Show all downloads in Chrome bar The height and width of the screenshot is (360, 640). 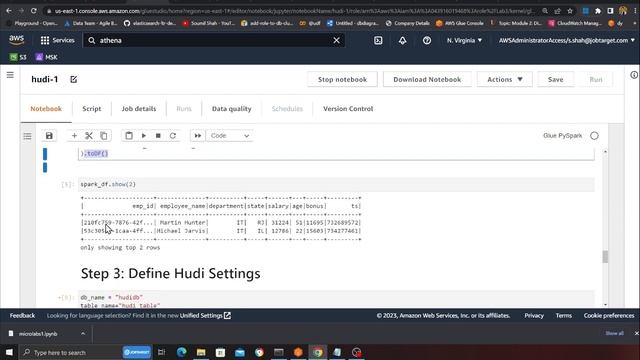click(614, 333)
